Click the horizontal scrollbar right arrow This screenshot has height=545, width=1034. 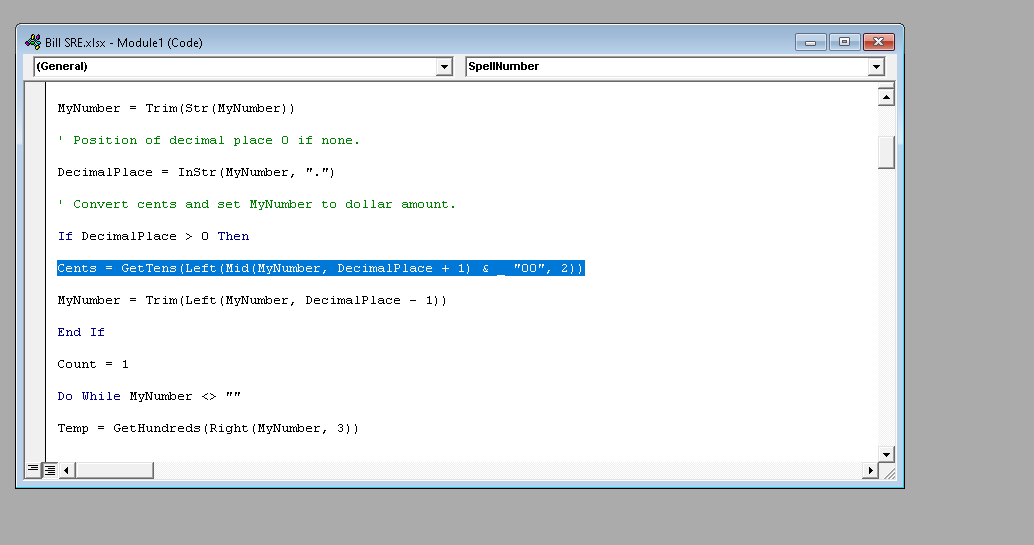[x=870, y=470]
